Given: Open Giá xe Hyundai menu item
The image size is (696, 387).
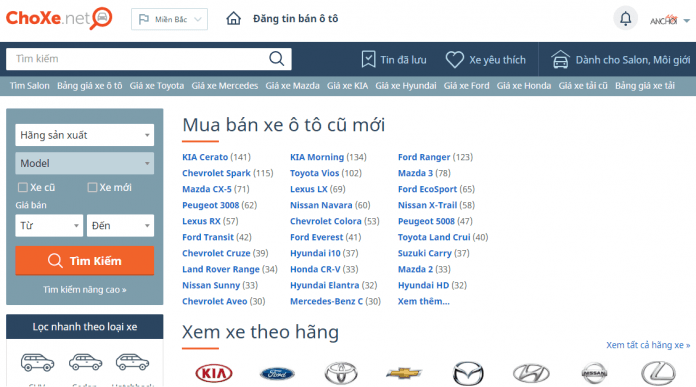Looking at the screenshot, I should click(406, 86).
